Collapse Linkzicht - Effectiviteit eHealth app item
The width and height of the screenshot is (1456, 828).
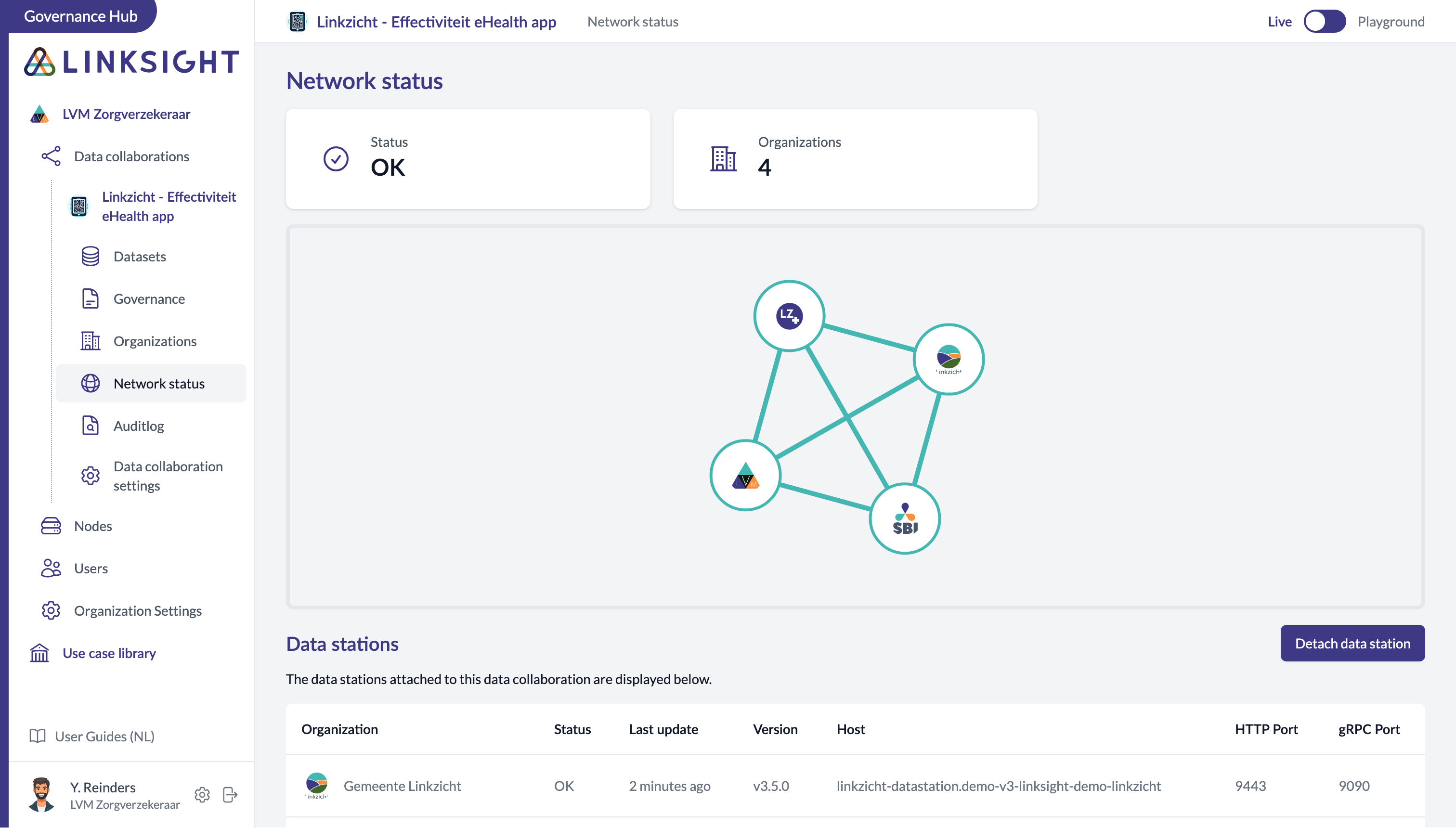coord(169,207)
